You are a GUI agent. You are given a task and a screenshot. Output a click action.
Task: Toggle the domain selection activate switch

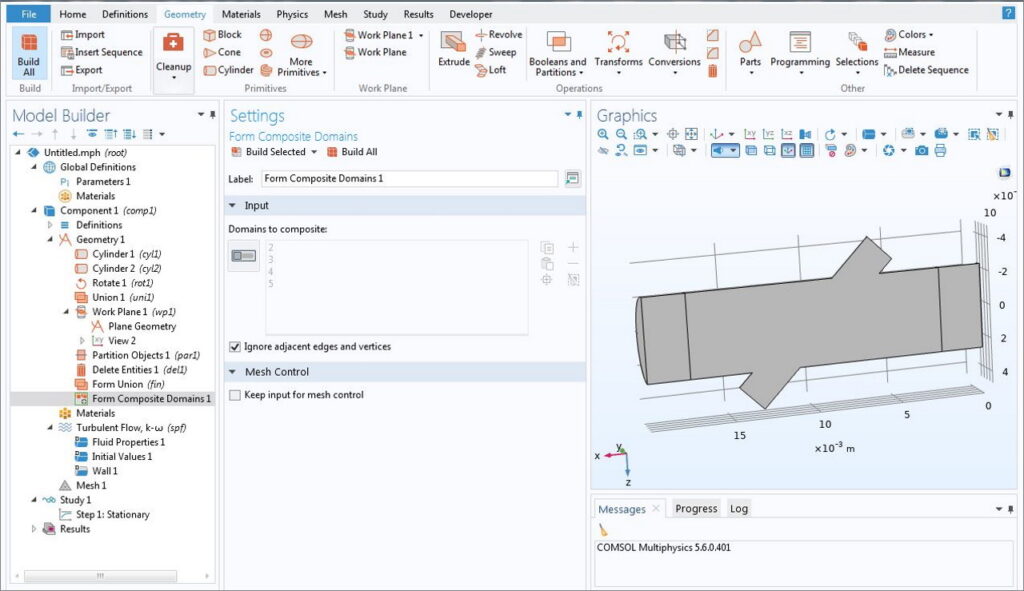click(x=243, y=256)
